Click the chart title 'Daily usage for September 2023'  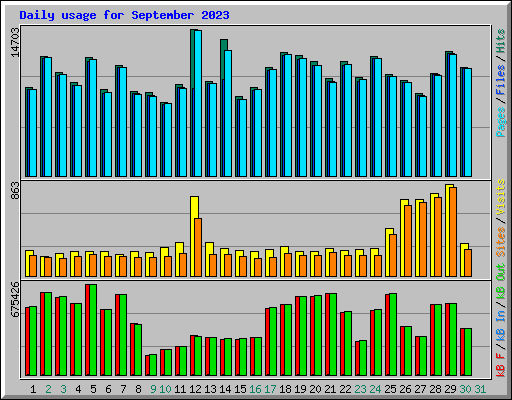(124, 15)
